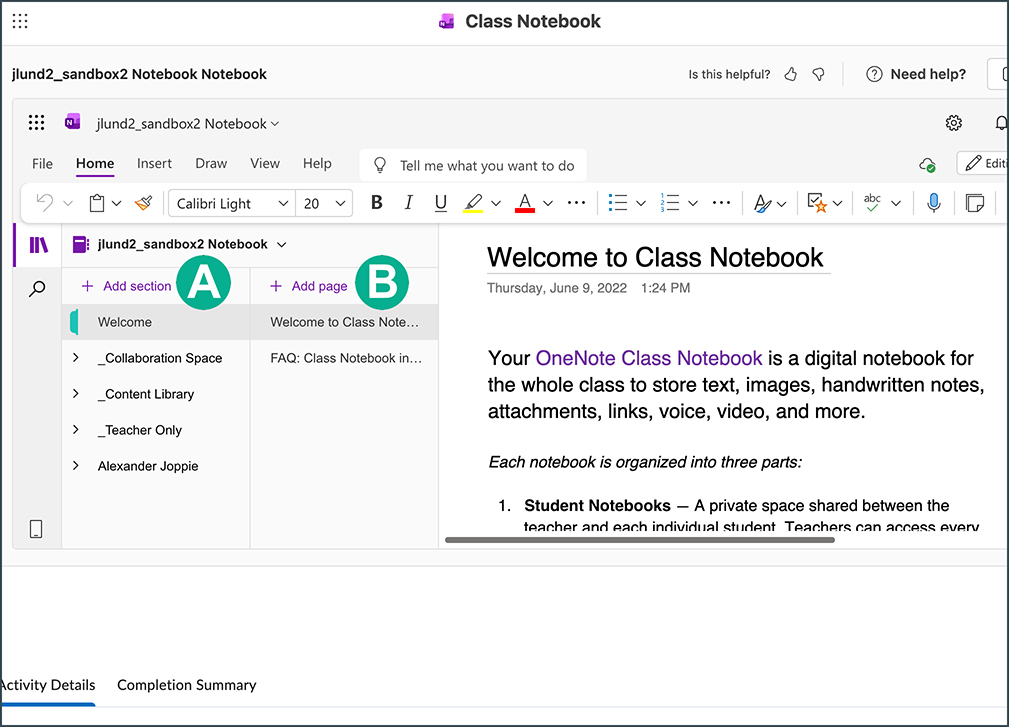Click Add page
The width and height of the screenshot is (1009, 727).
(309, 286)
